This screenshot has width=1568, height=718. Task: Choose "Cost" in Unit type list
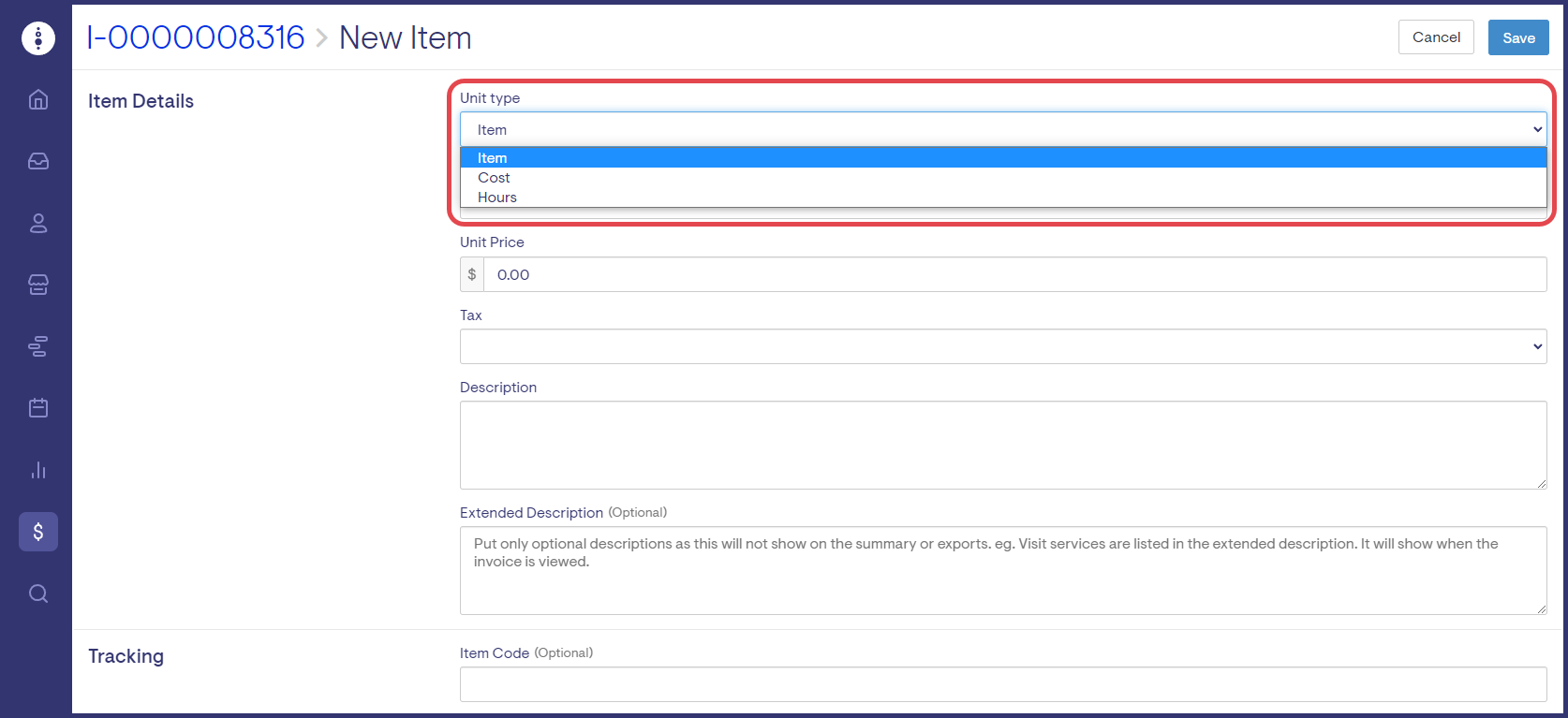point(495,178)
